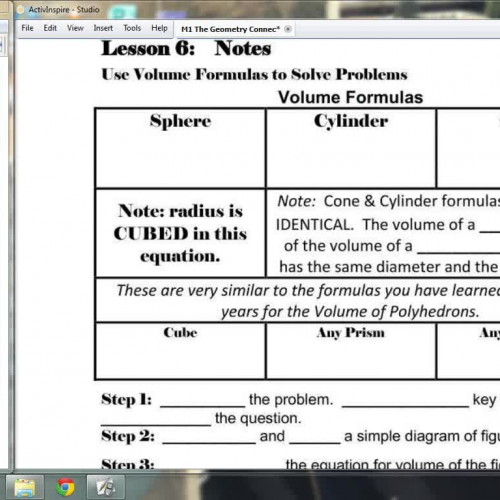Open the Help menu
Viewport: 500px width, 500px height.
tap(159, 28)
